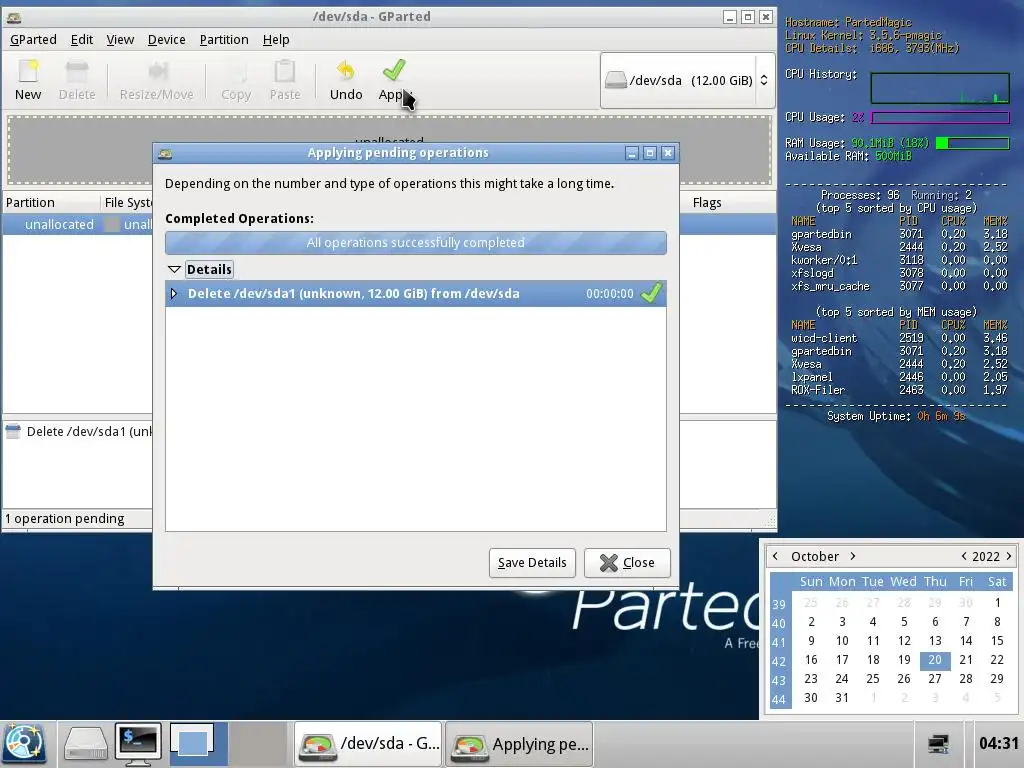Expand the Delete /dev/sda1 operation row
Screen dimensions: 1024x768
174,294
